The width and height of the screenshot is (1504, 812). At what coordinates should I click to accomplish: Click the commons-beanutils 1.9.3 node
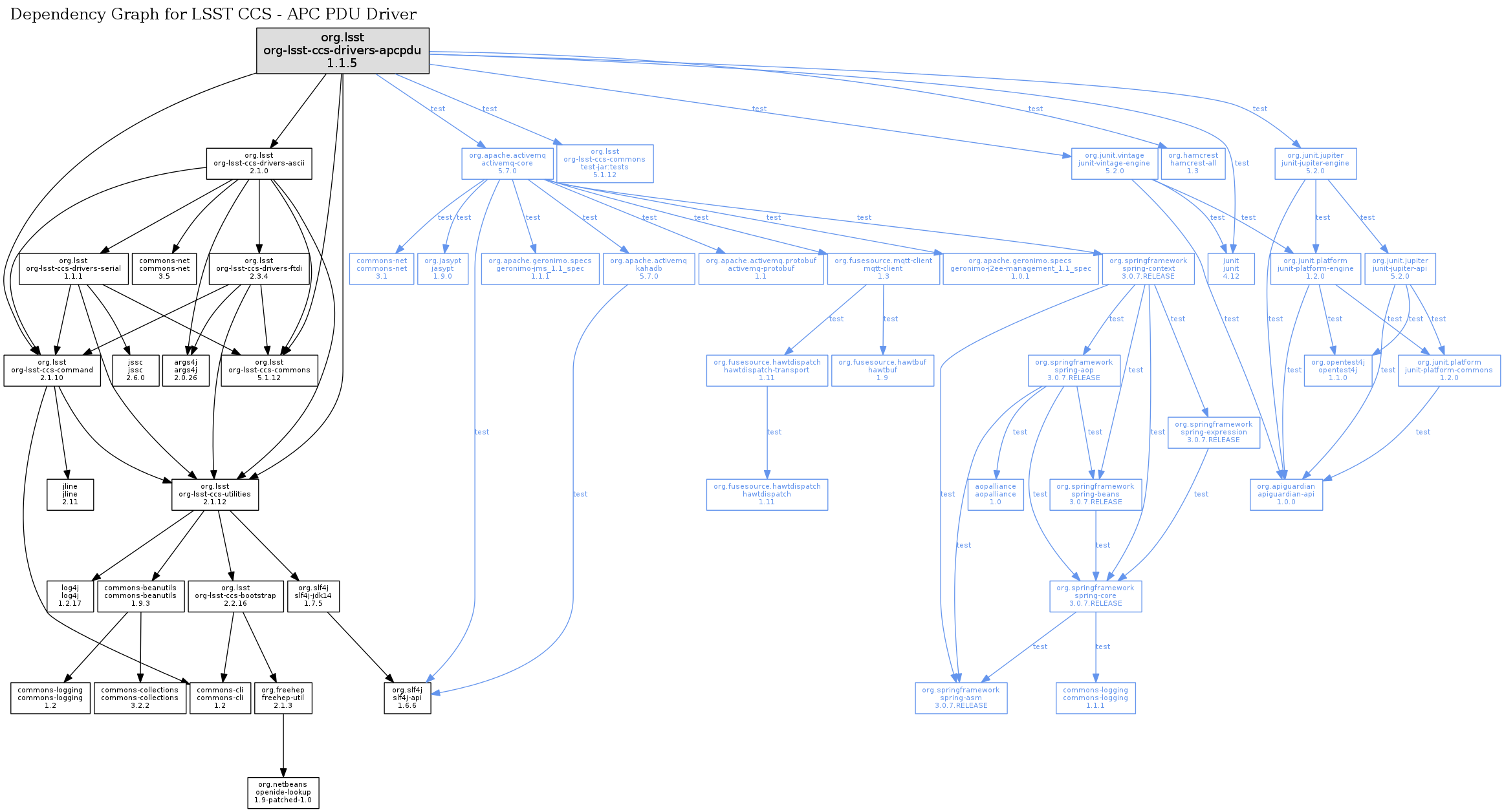[x=140, y=596]
